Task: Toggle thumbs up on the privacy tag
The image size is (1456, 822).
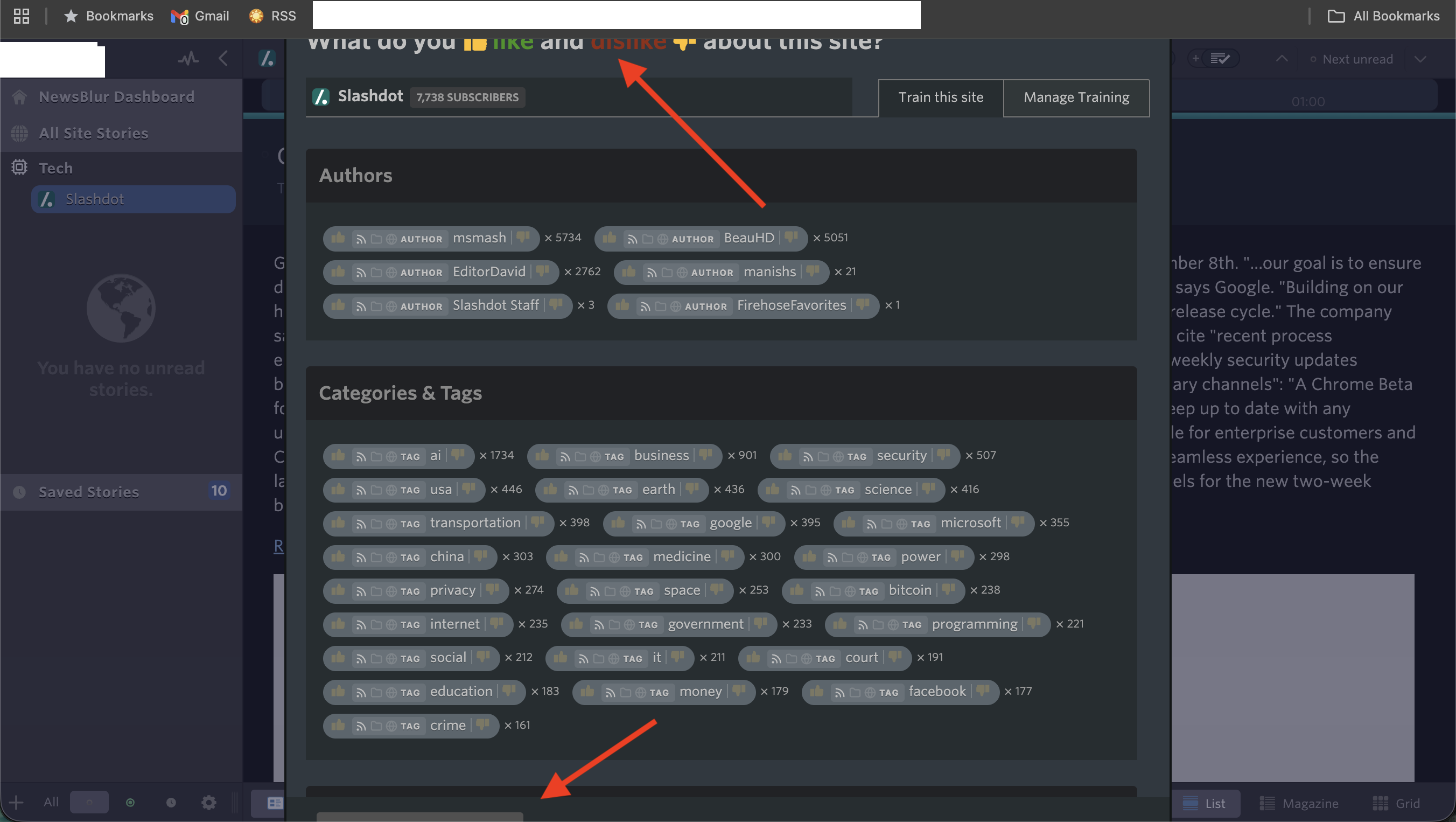Action: pyautogui.click(x=338, y=590)
